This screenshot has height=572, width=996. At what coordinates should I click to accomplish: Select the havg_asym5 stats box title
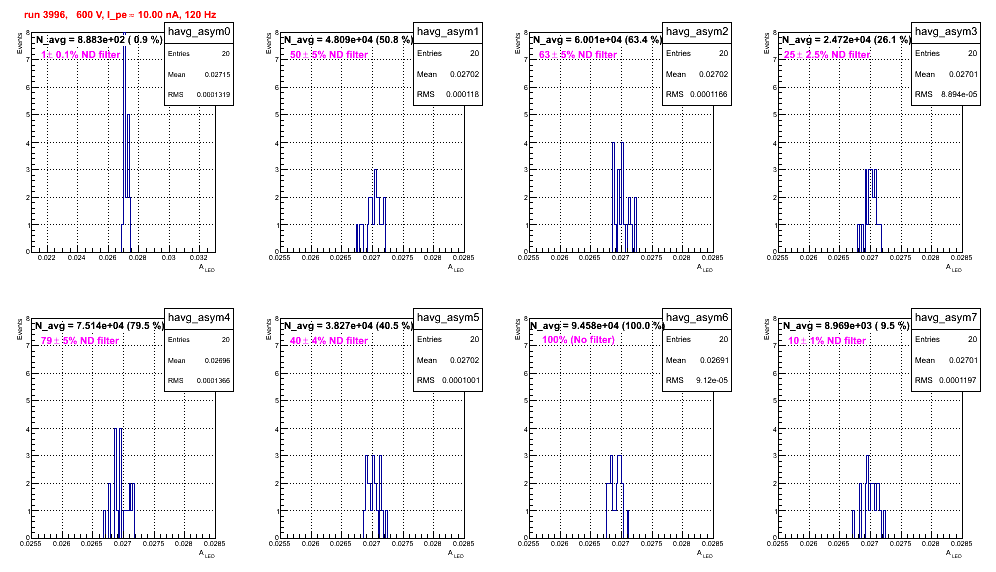pos(448,317)
